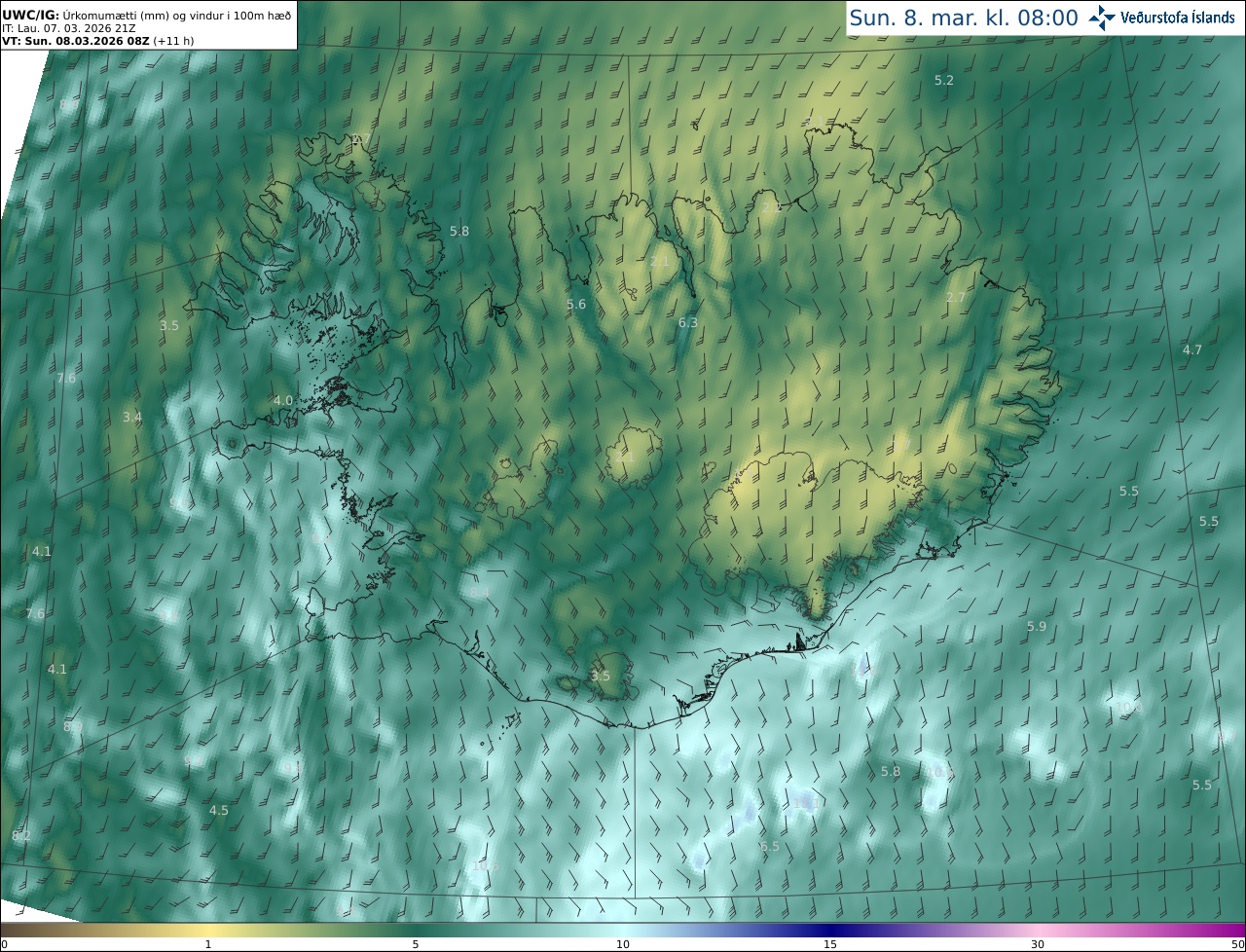1246x952 pixels.
Task: Click the map value 5.2
Action: click(x=944, y=80)
